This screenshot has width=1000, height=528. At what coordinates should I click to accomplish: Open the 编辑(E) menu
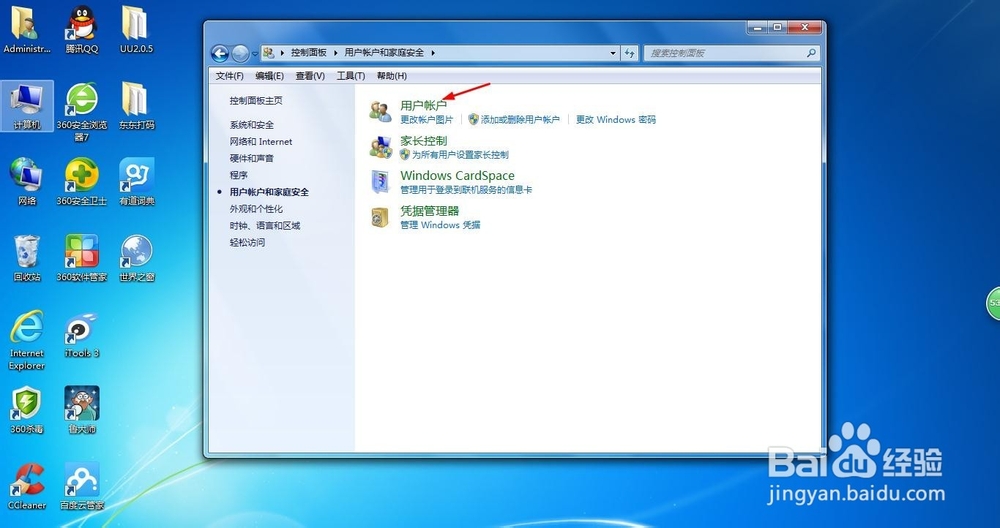pos(269,76)
